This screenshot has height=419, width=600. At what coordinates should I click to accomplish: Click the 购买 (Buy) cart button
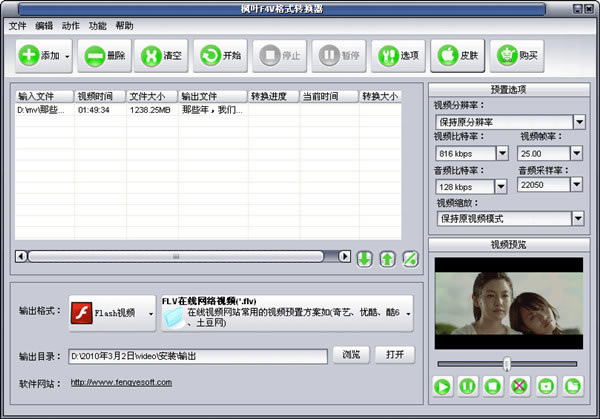point(516,56)
